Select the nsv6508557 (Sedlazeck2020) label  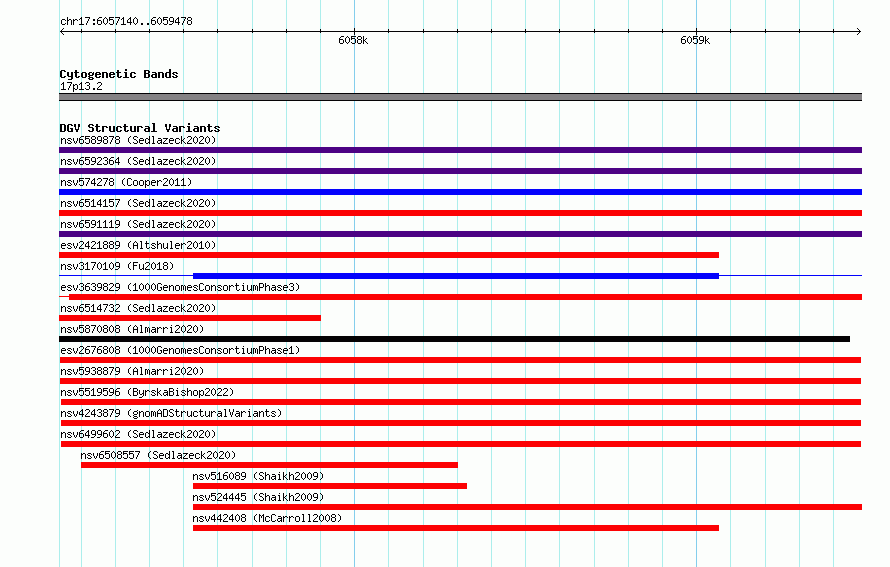158,455
